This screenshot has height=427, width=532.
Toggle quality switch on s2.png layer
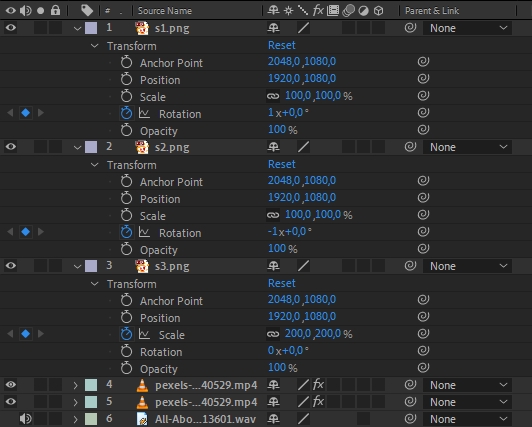click(303, 147)
